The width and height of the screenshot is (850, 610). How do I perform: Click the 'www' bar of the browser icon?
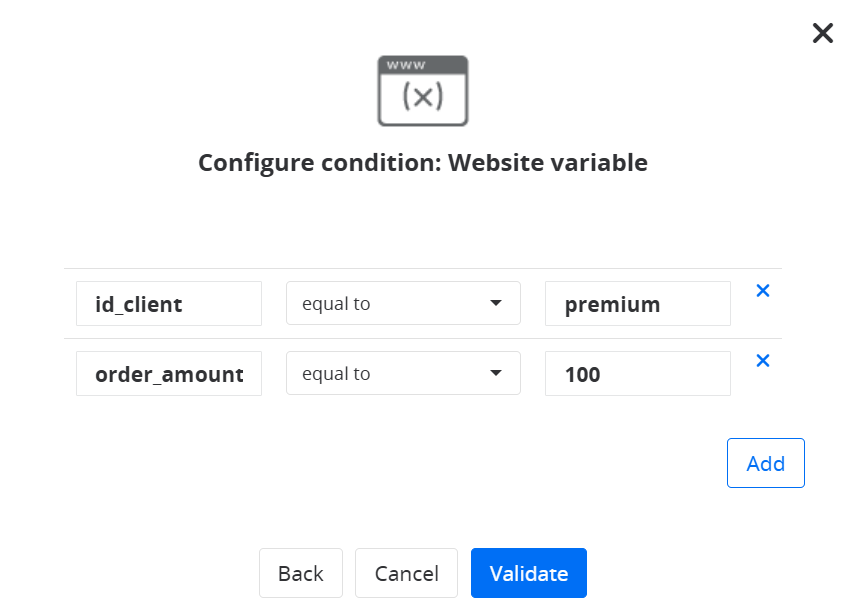coord(422,66)
